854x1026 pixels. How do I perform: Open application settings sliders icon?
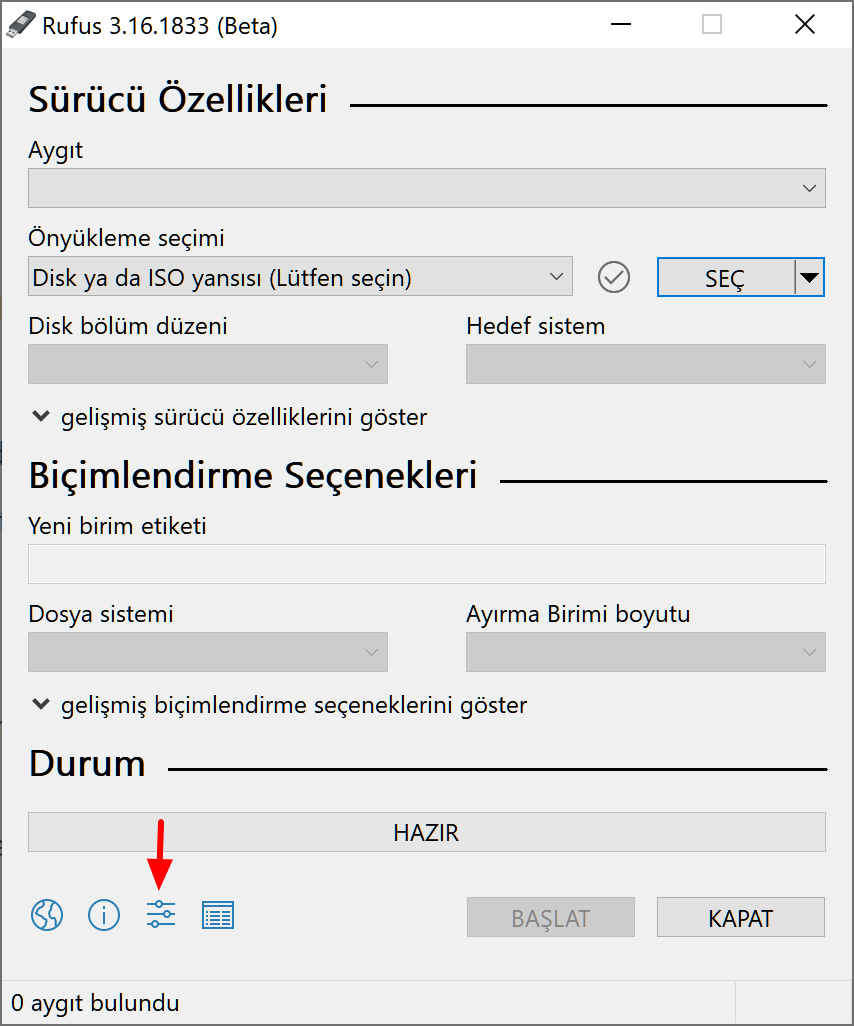pos(161,914)
